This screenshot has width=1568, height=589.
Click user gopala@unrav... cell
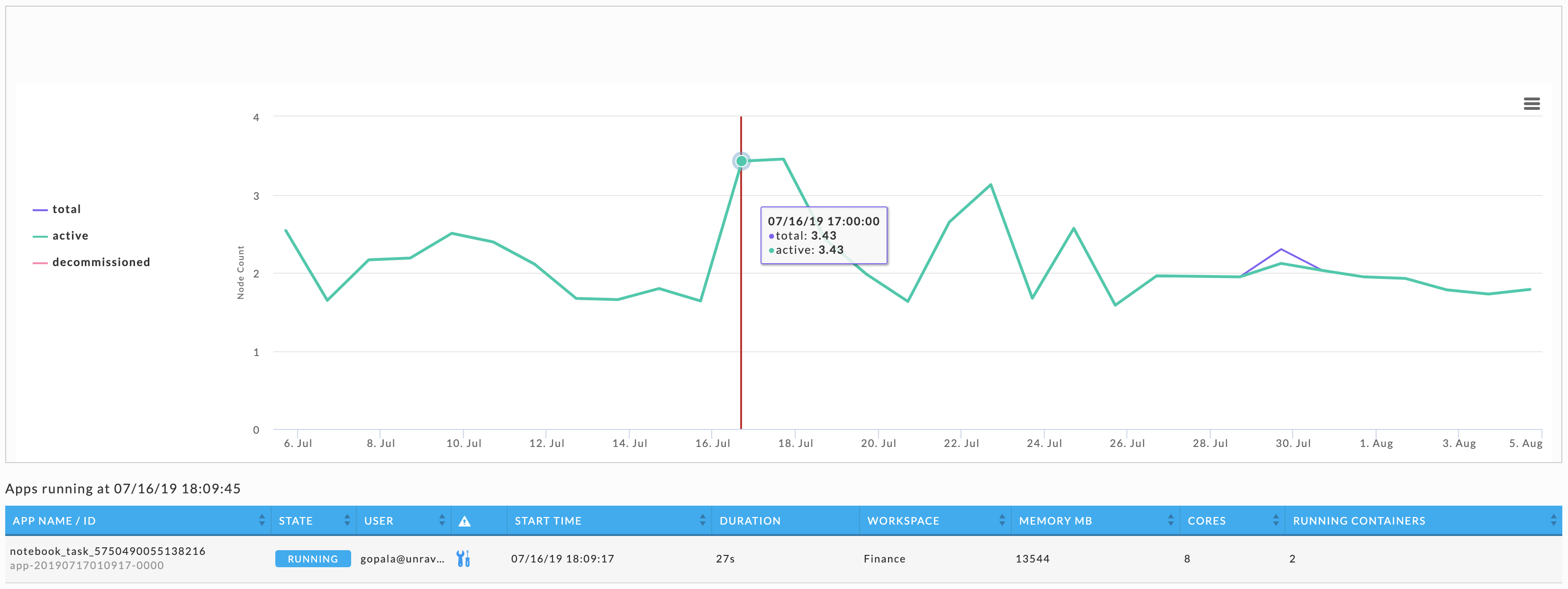[402, 559]
